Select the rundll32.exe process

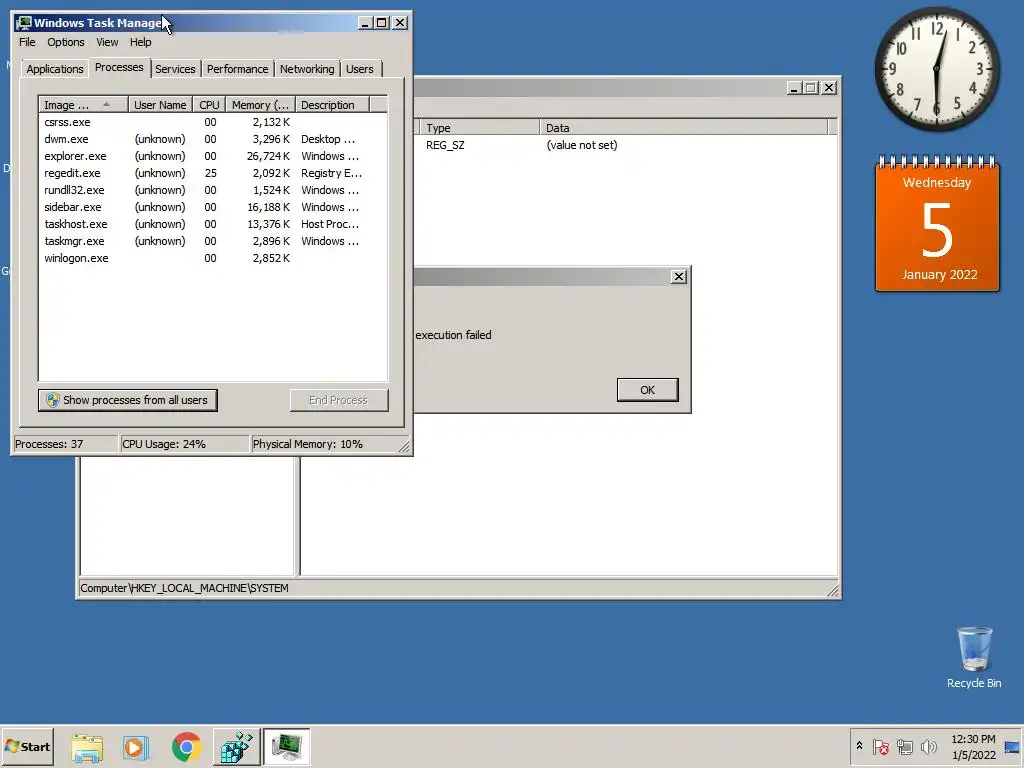(212, 190)
